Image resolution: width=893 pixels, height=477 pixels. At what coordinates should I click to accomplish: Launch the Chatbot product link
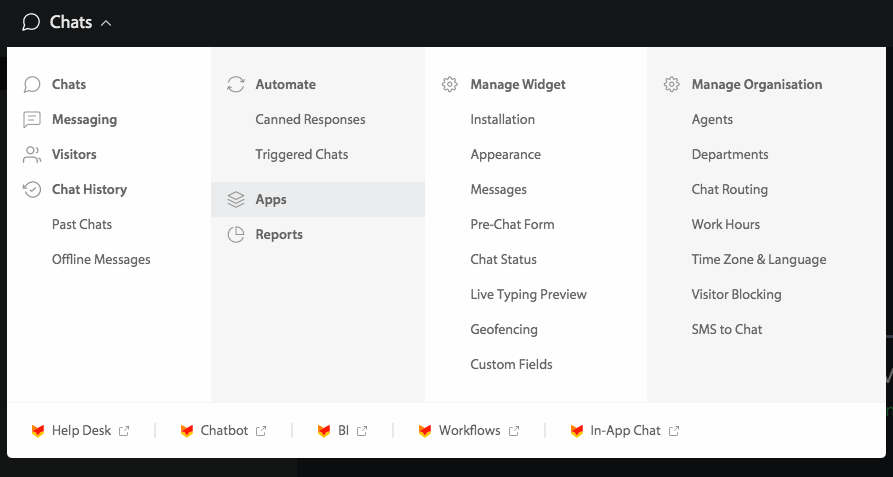coord(224,431)
